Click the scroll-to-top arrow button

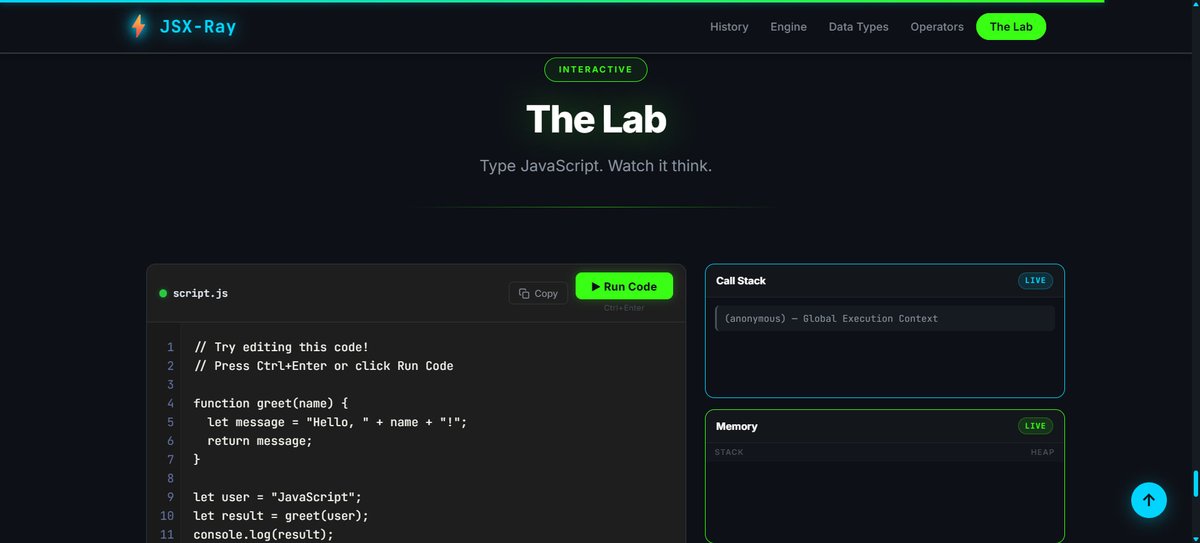pyautogui.click(x=1149, y=500)
